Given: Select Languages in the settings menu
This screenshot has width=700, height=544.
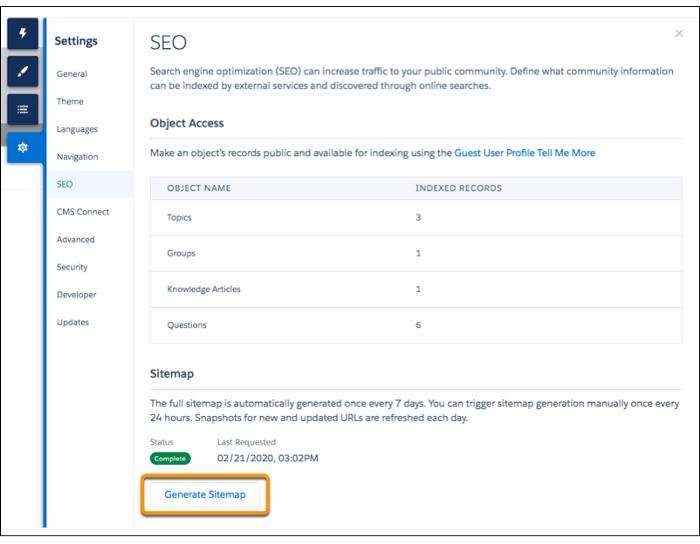Looking at the screenshot, I should pos(77,129).
